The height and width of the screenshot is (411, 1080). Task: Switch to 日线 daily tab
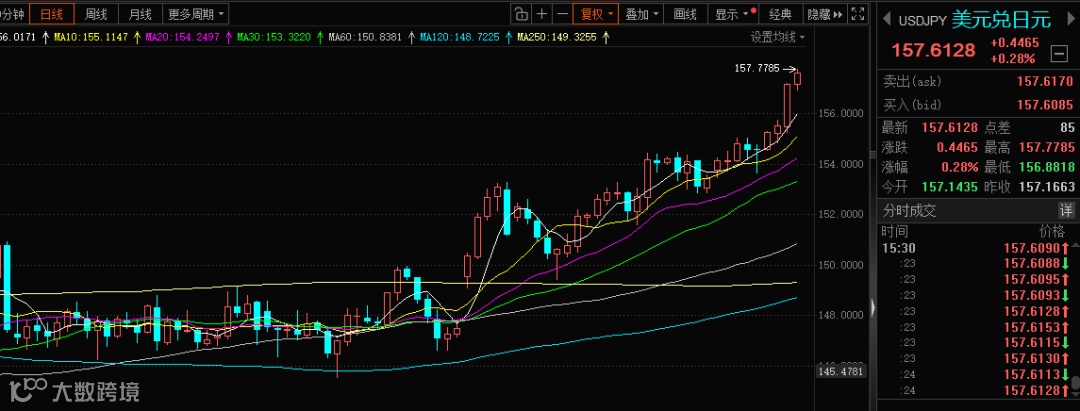click(x=51, y=14)
